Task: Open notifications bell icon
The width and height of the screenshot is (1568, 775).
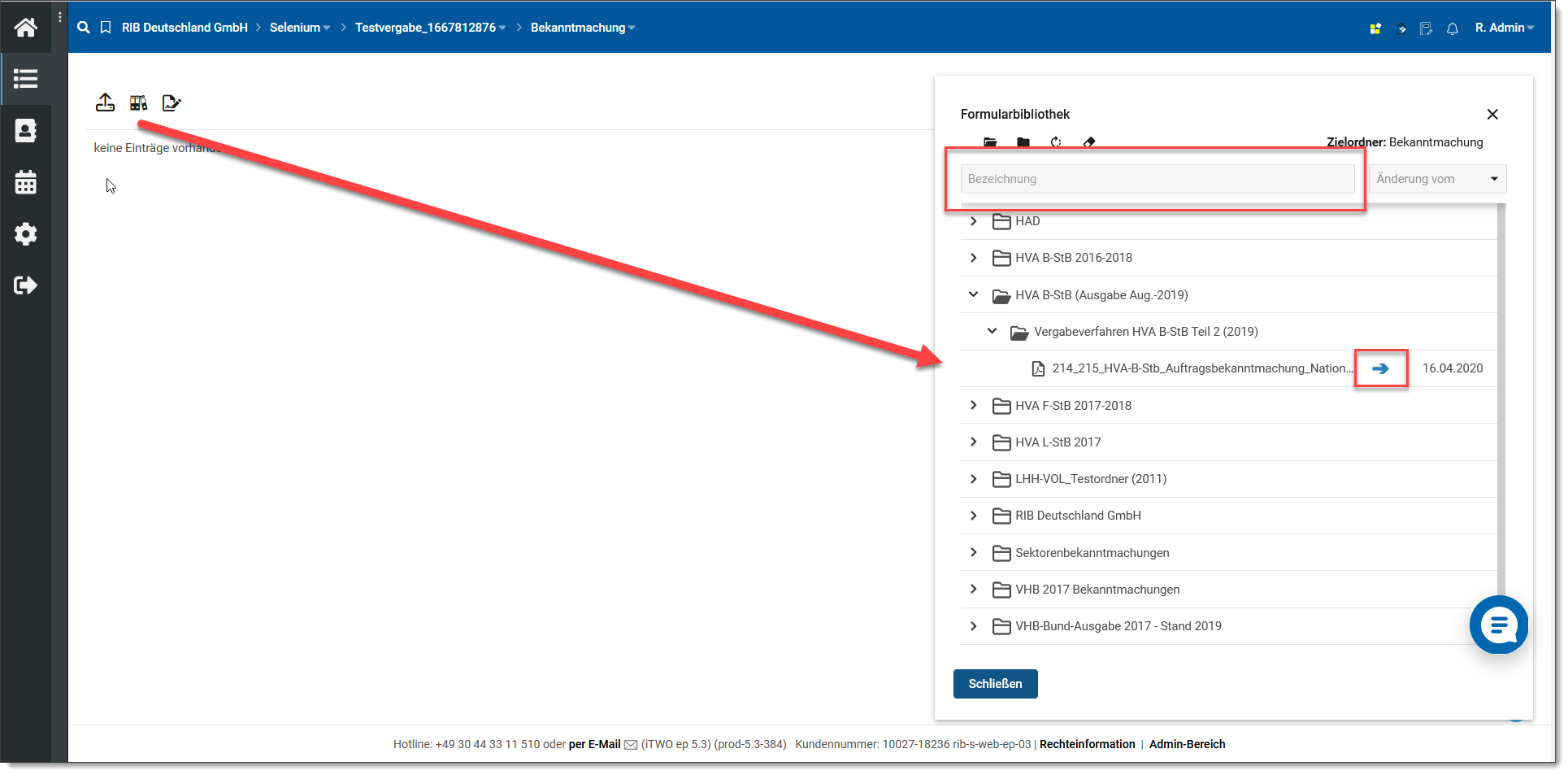Action: click(x=1452, y=28)
